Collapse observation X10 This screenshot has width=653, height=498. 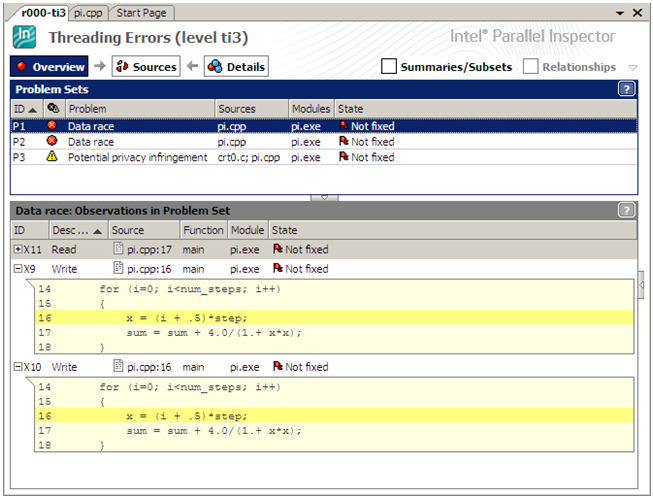18,366
